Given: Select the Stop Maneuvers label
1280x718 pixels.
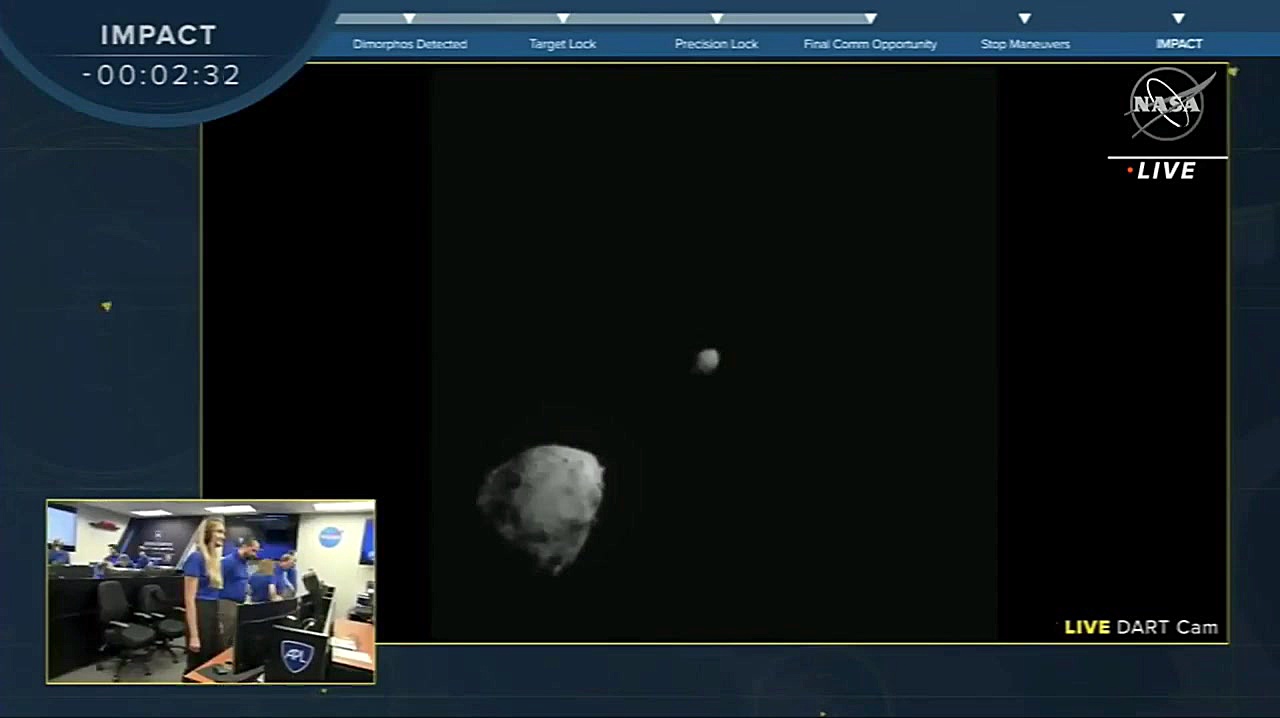Looking at the screenshot, I should click(x=1025, y=44).
